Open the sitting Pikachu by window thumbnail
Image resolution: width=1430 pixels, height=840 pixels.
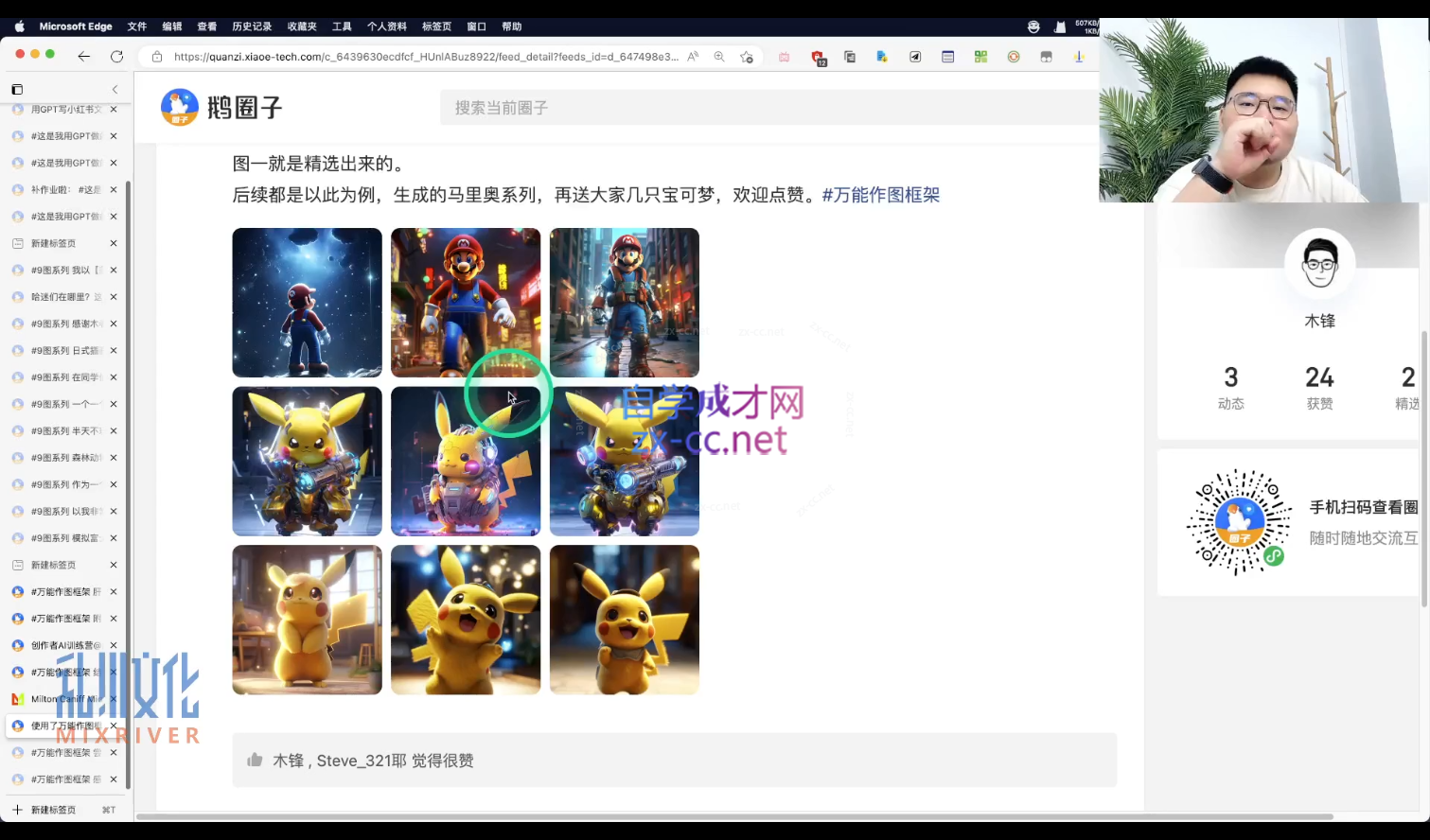[x=308, y=620]
